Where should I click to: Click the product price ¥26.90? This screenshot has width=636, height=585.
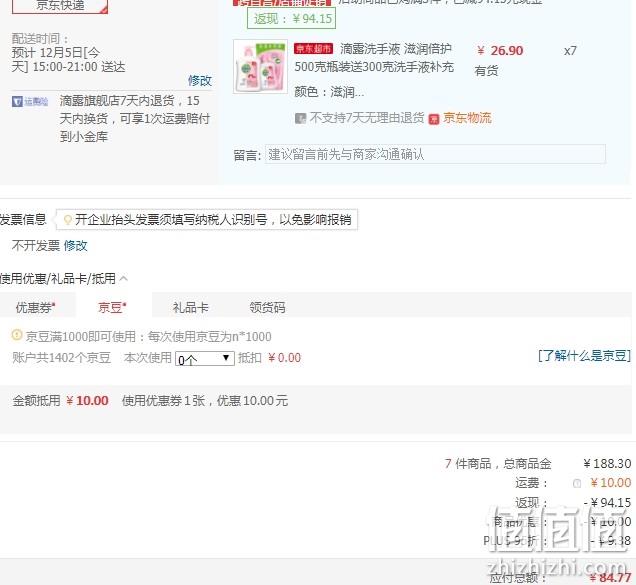(500, 51)
